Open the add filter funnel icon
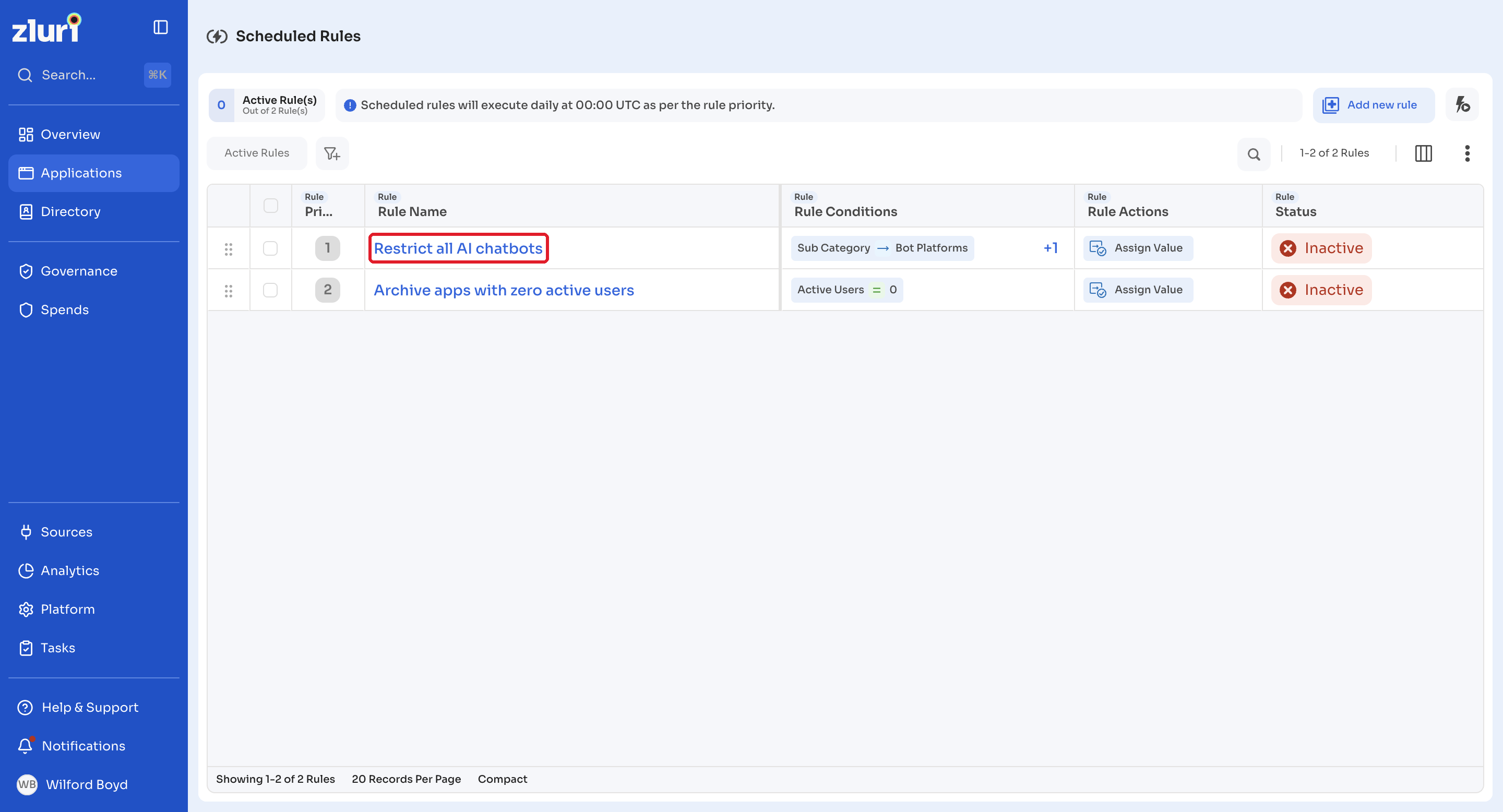The height and width of the screenshot is (812, 1503). click(332, 153)
